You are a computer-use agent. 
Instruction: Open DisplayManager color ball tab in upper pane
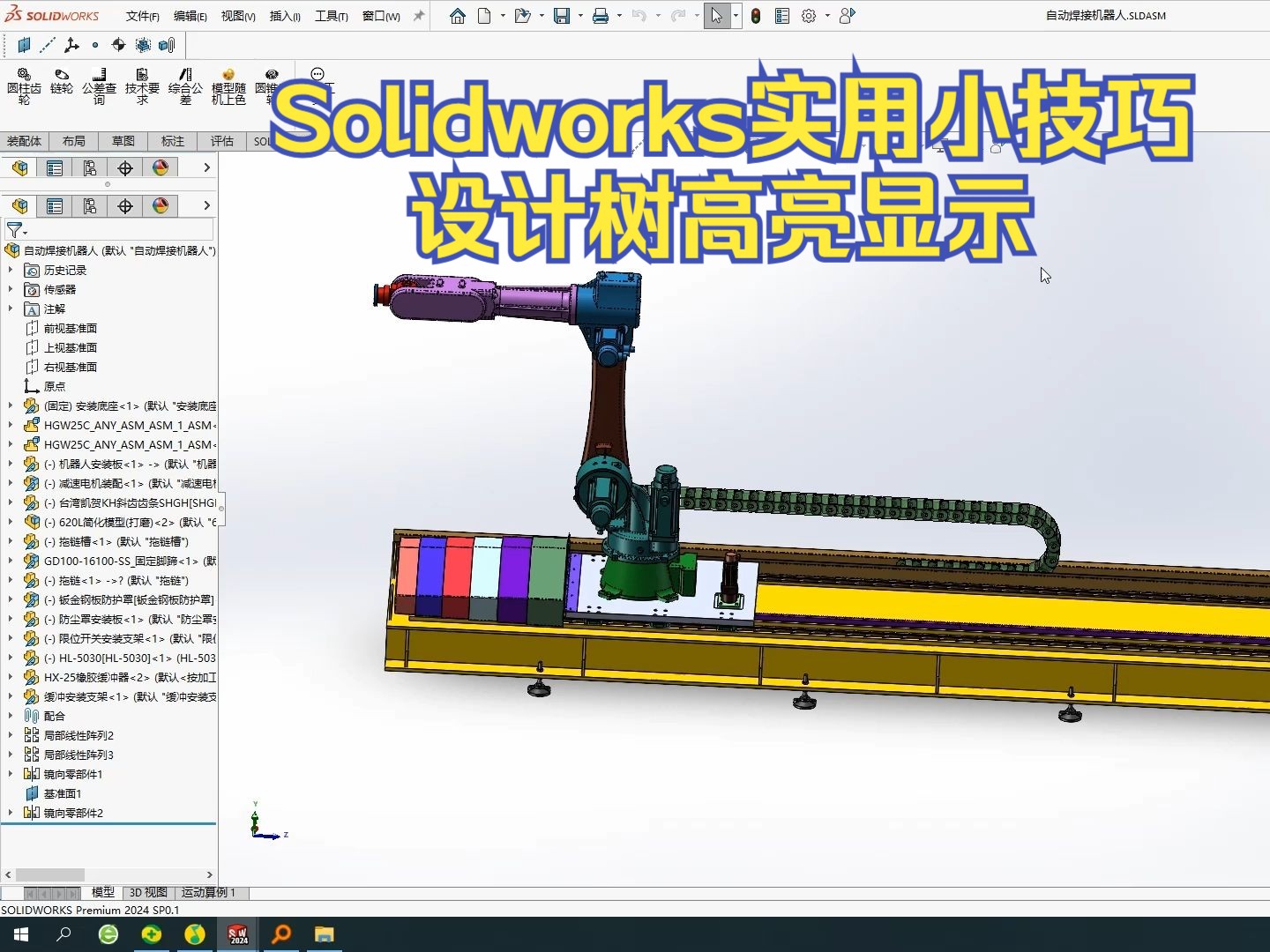click(x=161, y=167)
